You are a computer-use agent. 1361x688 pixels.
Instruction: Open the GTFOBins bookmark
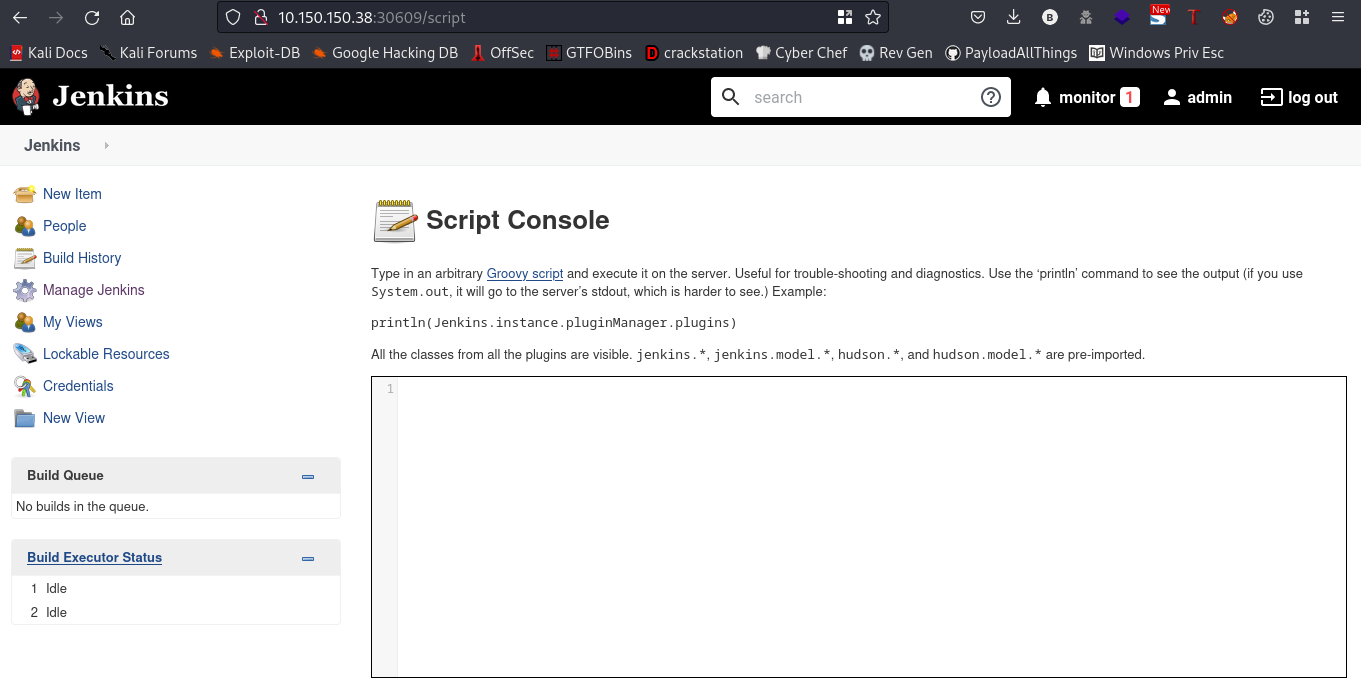coord(589,53)
